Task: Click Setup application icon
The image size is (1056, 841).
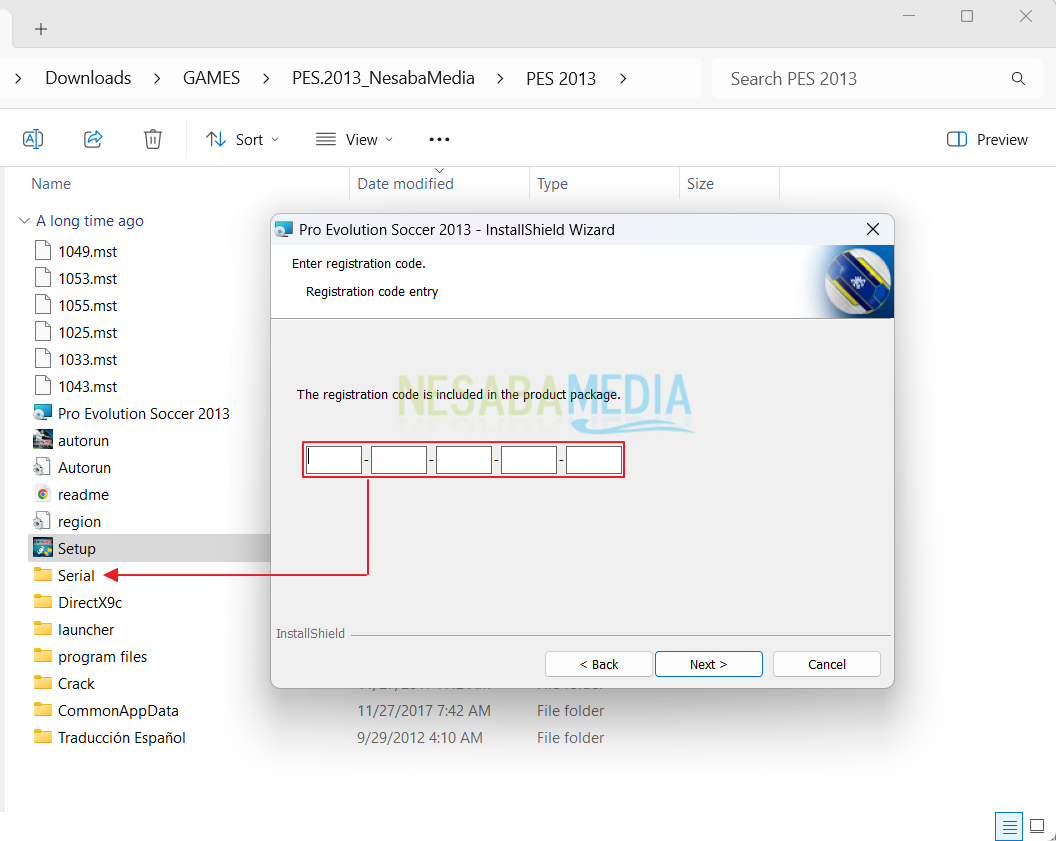Action: tap(42, 547)
